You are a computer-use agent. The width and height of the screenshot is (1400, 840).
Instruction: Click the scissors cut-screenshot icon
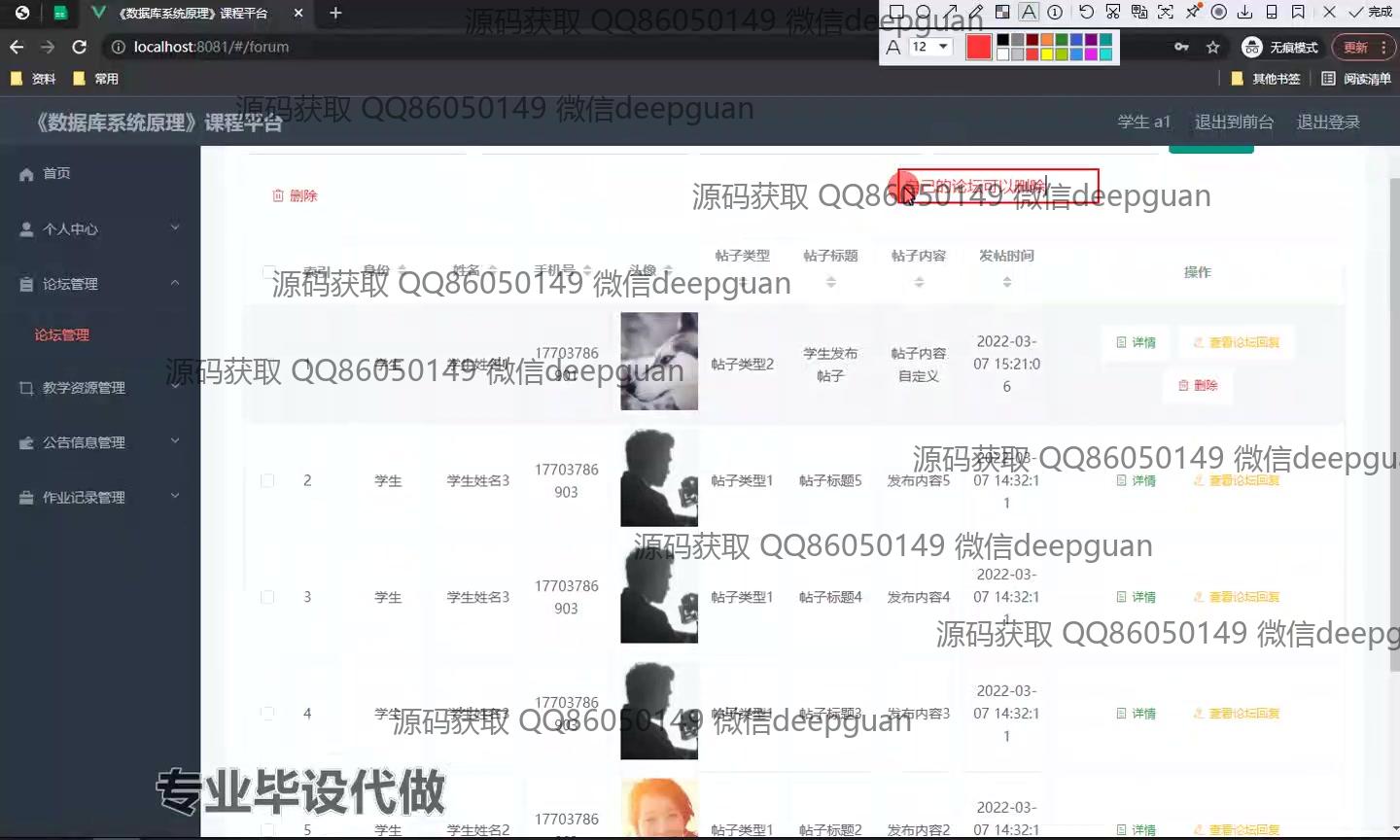pos(1113,12)
